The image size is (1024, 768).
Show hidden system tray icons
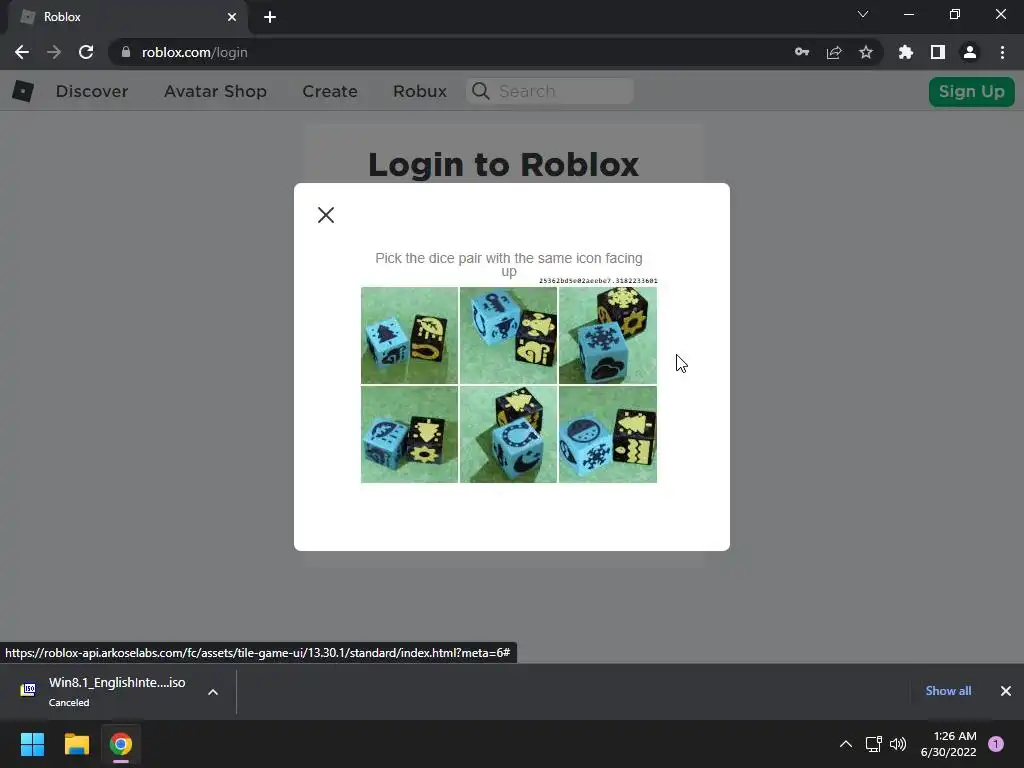coord(846,744)
